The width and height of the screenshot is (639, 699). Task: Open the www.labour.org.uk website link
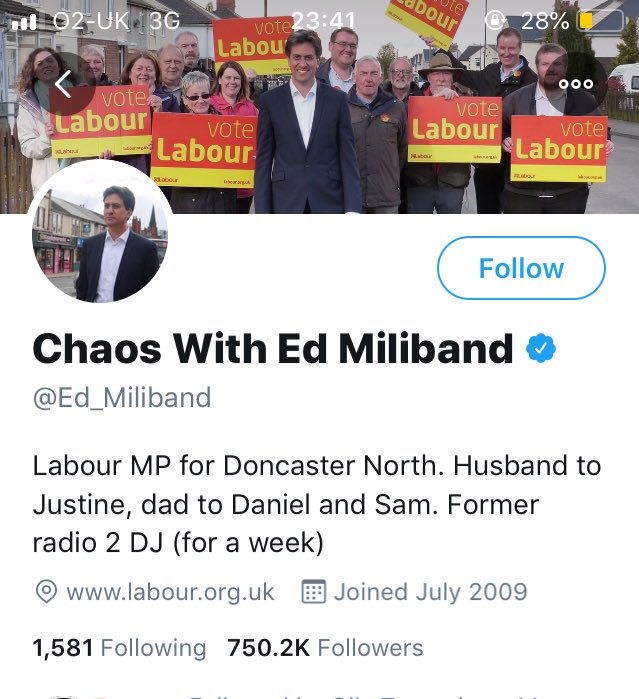click(170, 591)
